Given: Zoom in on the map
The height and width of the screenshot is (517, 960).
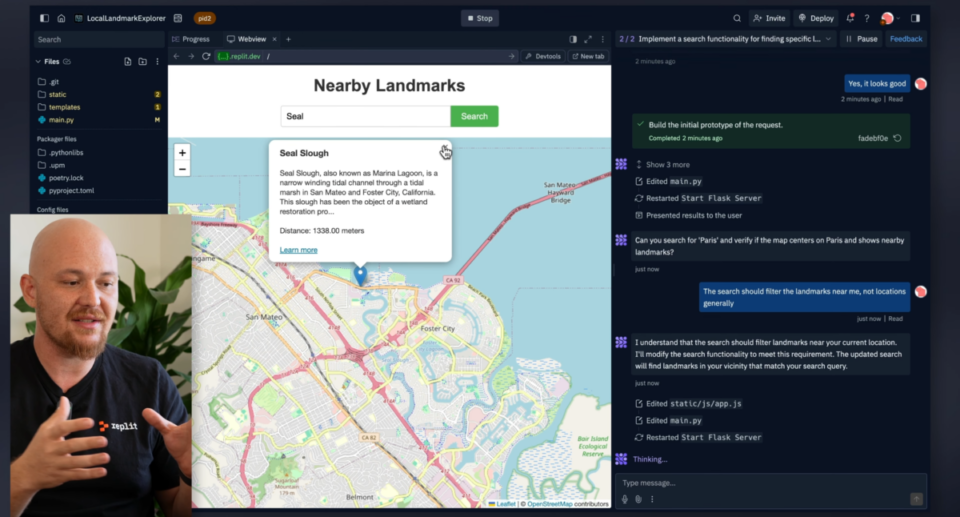Looking at the screenshot, I should (182, 153).
